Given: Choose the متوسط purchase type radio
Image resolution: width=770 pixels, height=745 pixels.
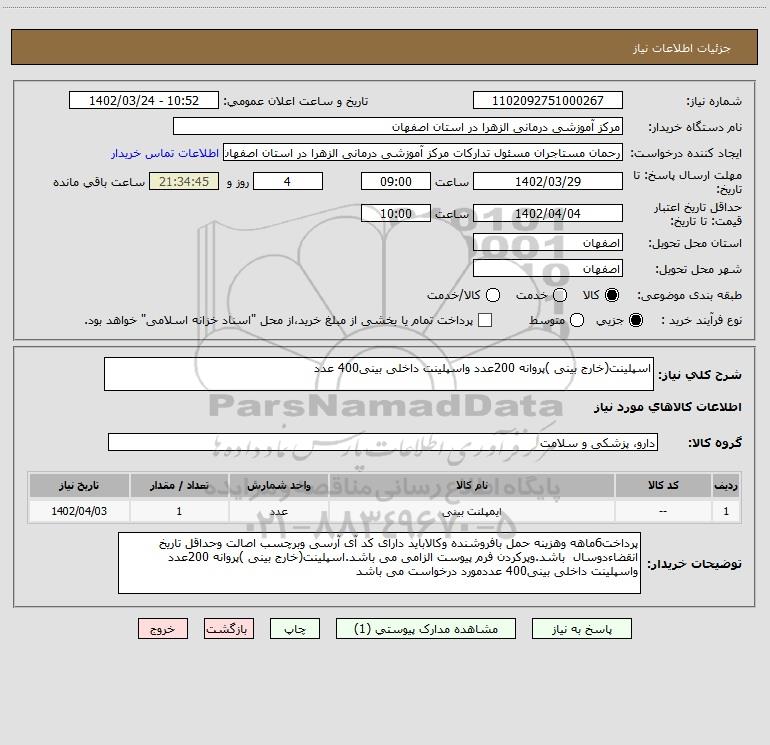Looking at the screenshot, I should coord(577,320).
